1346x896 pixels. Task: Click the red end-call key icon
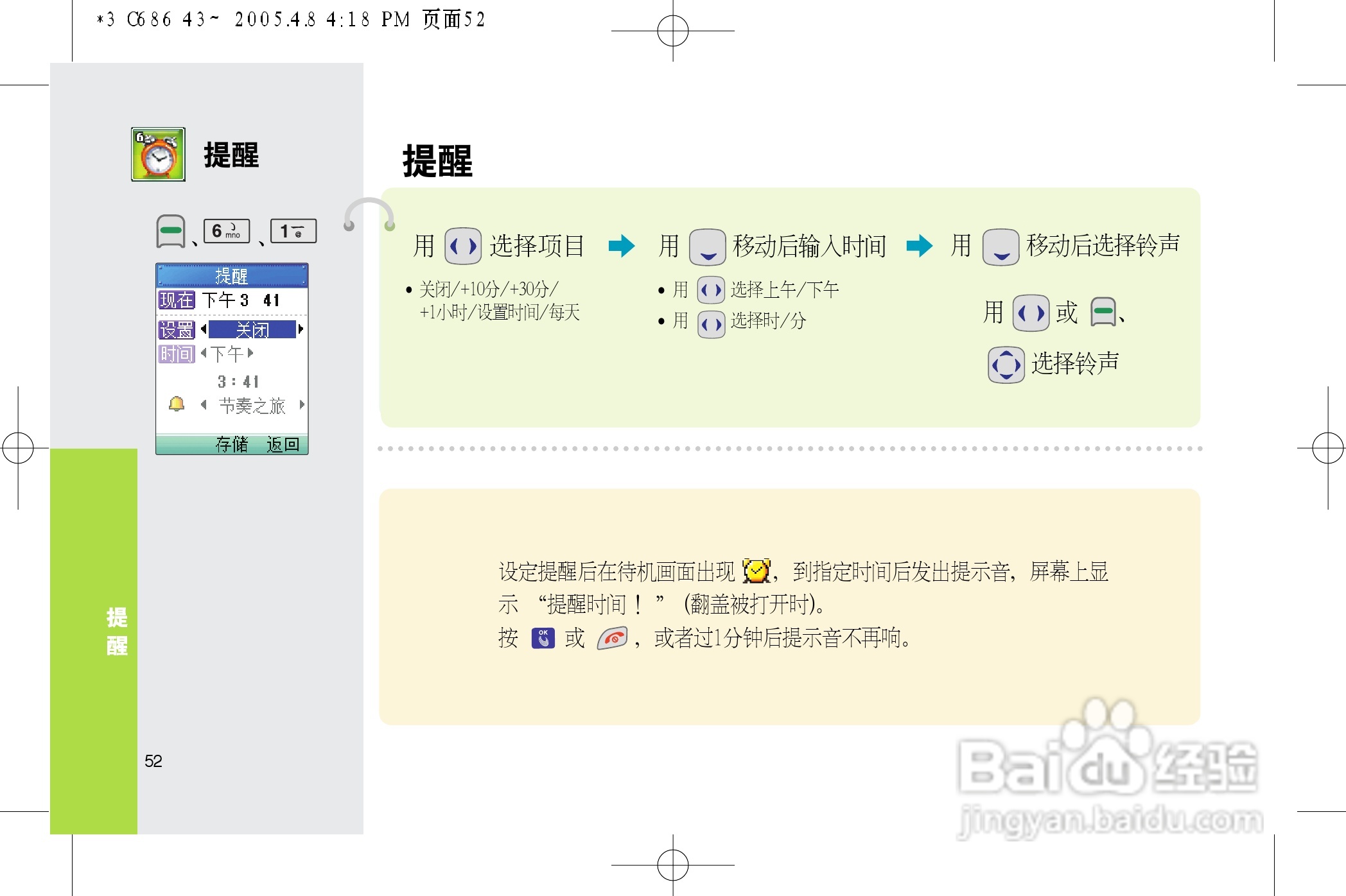[613, 638]
